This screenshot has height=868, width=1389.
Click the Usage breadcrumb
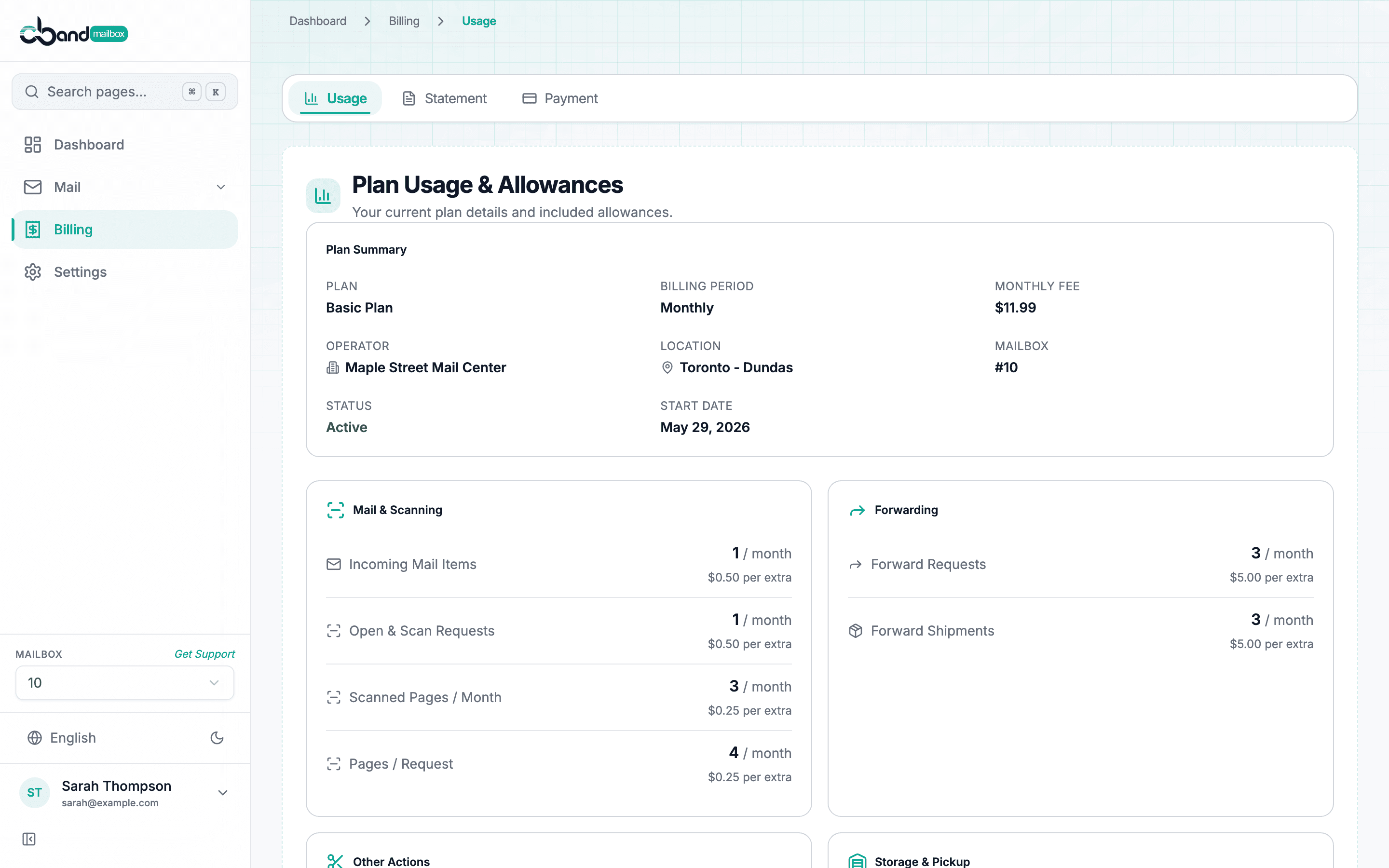(x=479, y=21)
